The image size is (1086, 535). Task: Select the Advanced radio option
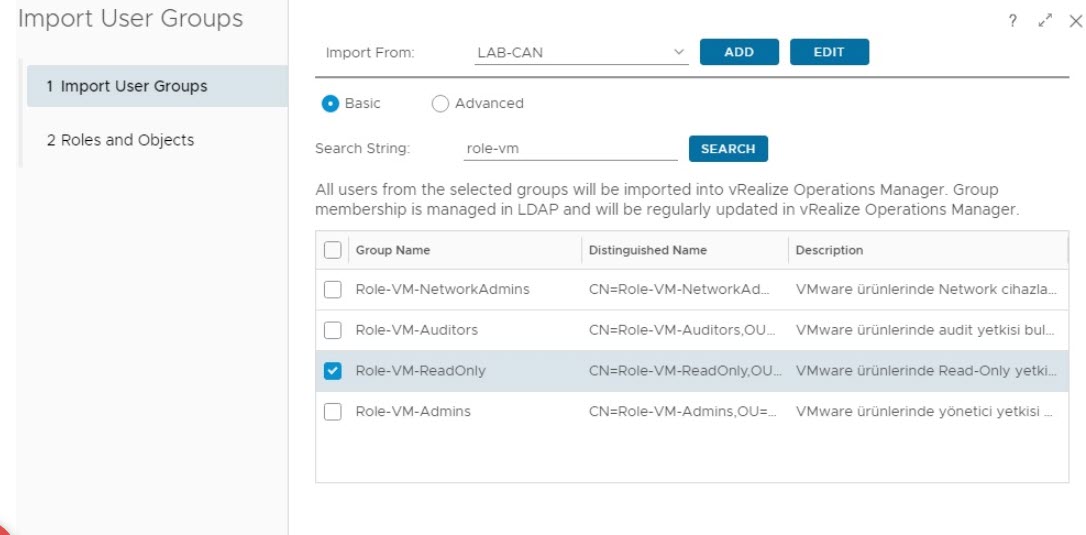(440, 103)
